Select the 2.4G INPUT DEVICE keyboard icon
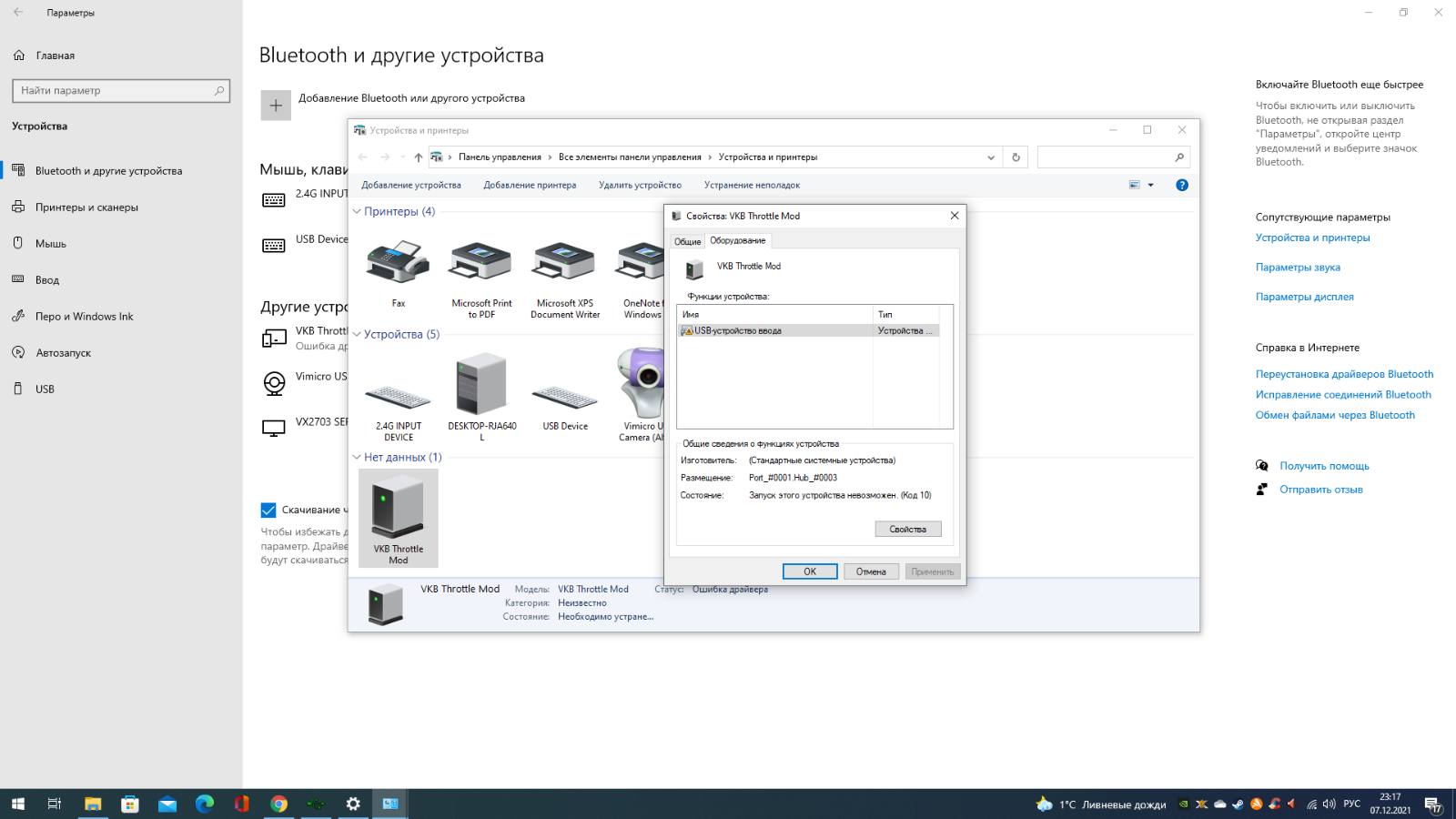Screen dimensions: 1456x819 click(x=398, y=397)
